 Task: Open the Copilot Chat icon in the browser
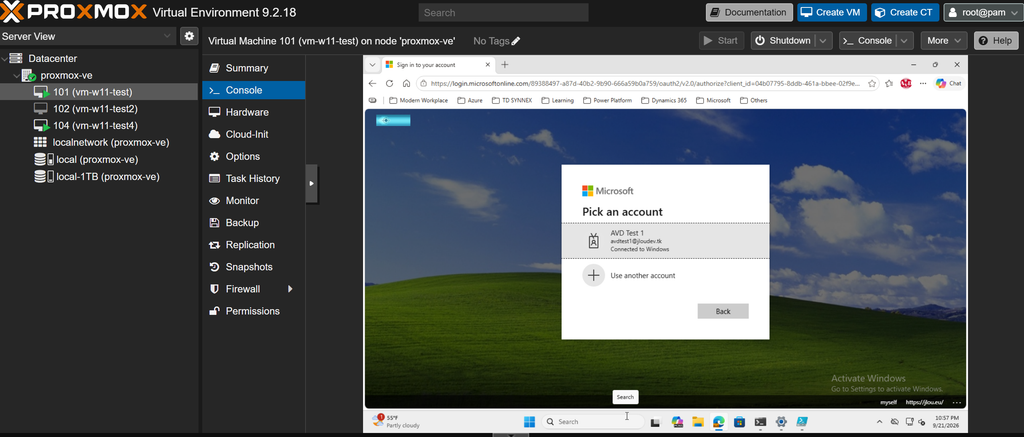point(948,84)
